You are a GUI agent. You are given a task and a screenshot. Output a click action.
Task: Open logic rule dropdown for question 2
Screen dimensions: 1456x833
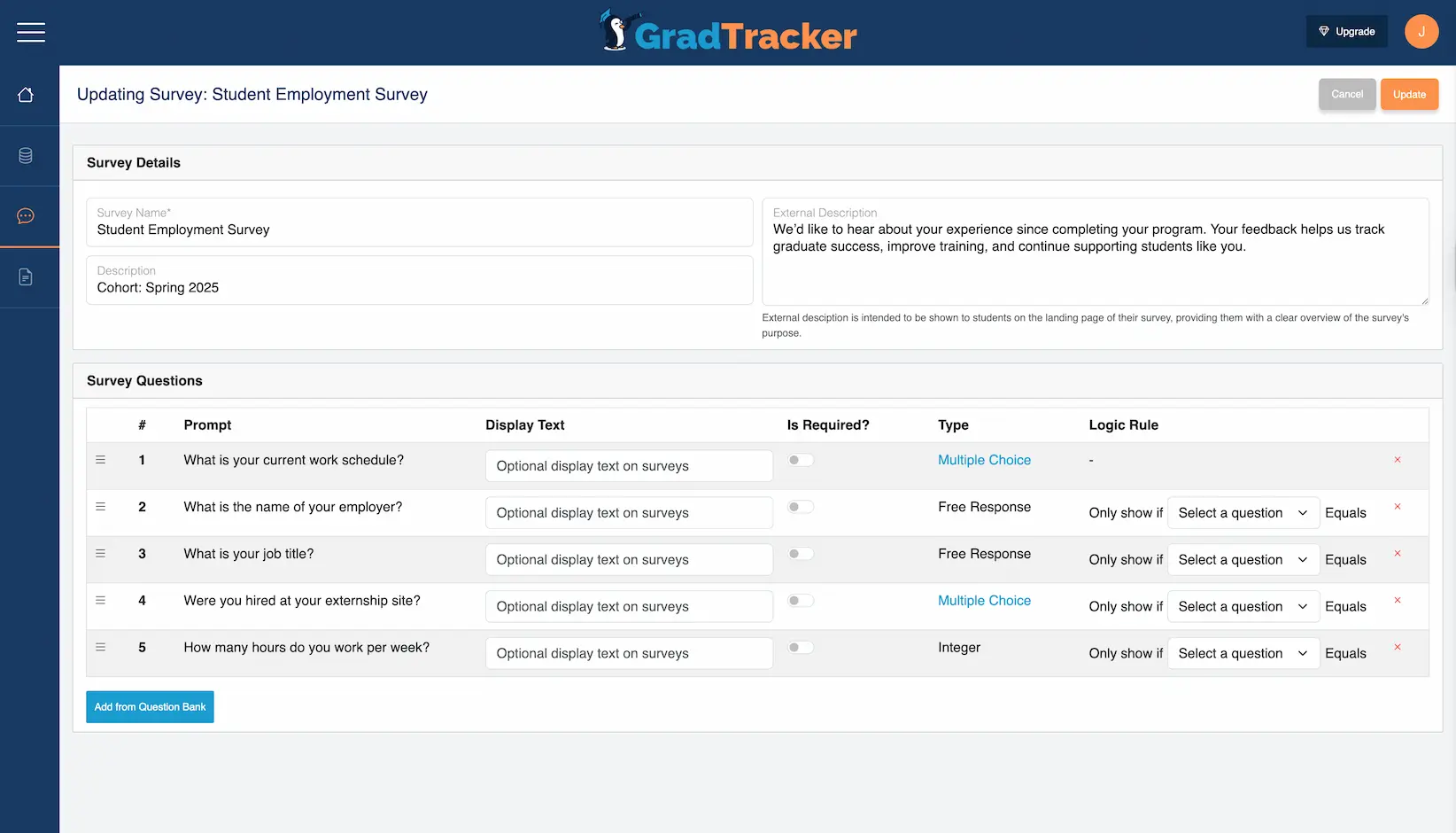click(x=1242, y=513)
